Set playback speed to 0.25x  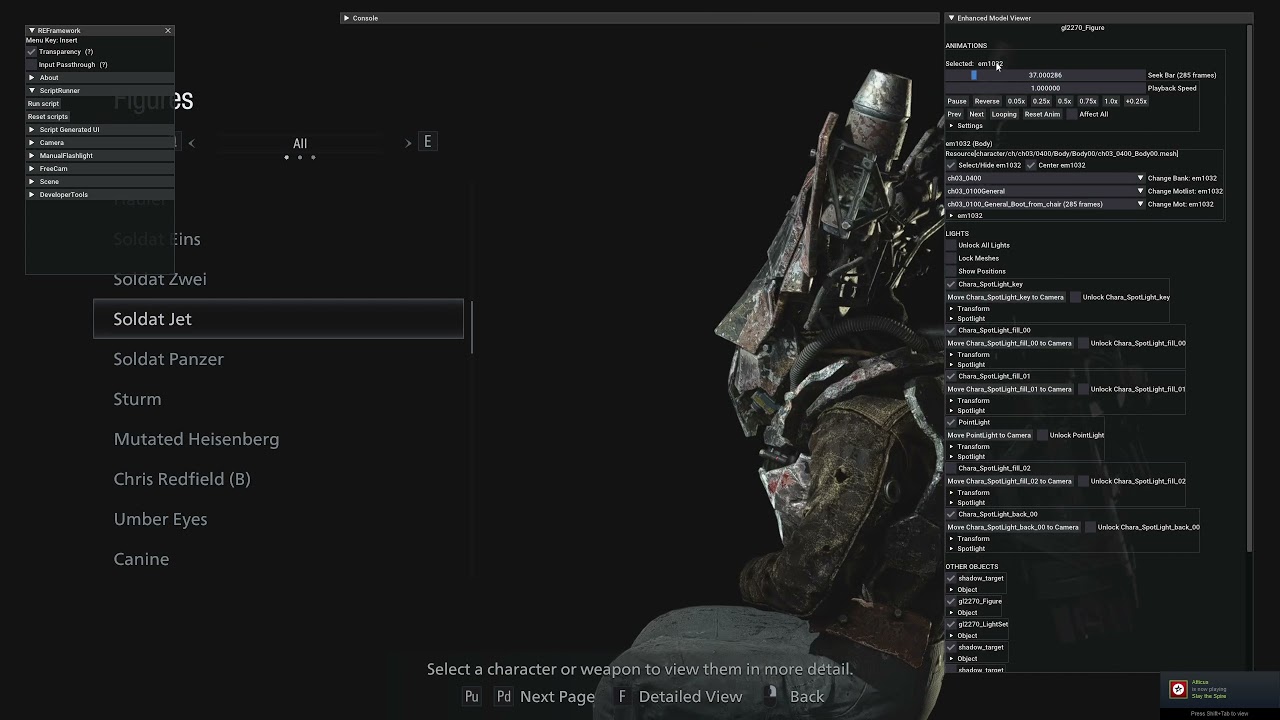tap(1041, 101)
